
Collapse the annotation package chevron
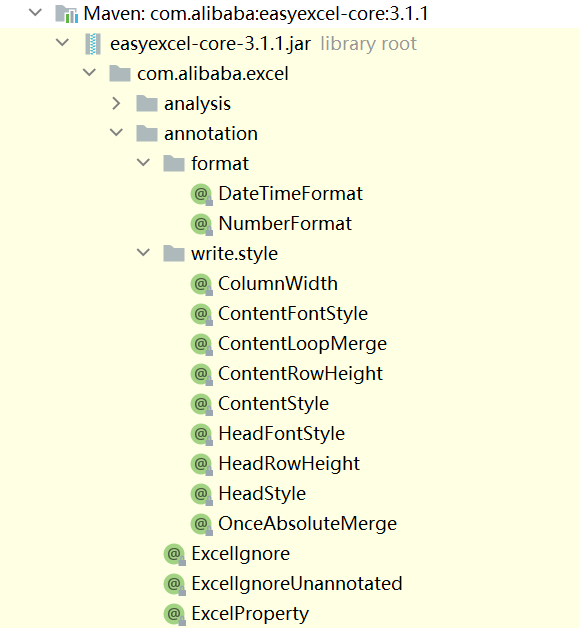[x=116, y=133]
